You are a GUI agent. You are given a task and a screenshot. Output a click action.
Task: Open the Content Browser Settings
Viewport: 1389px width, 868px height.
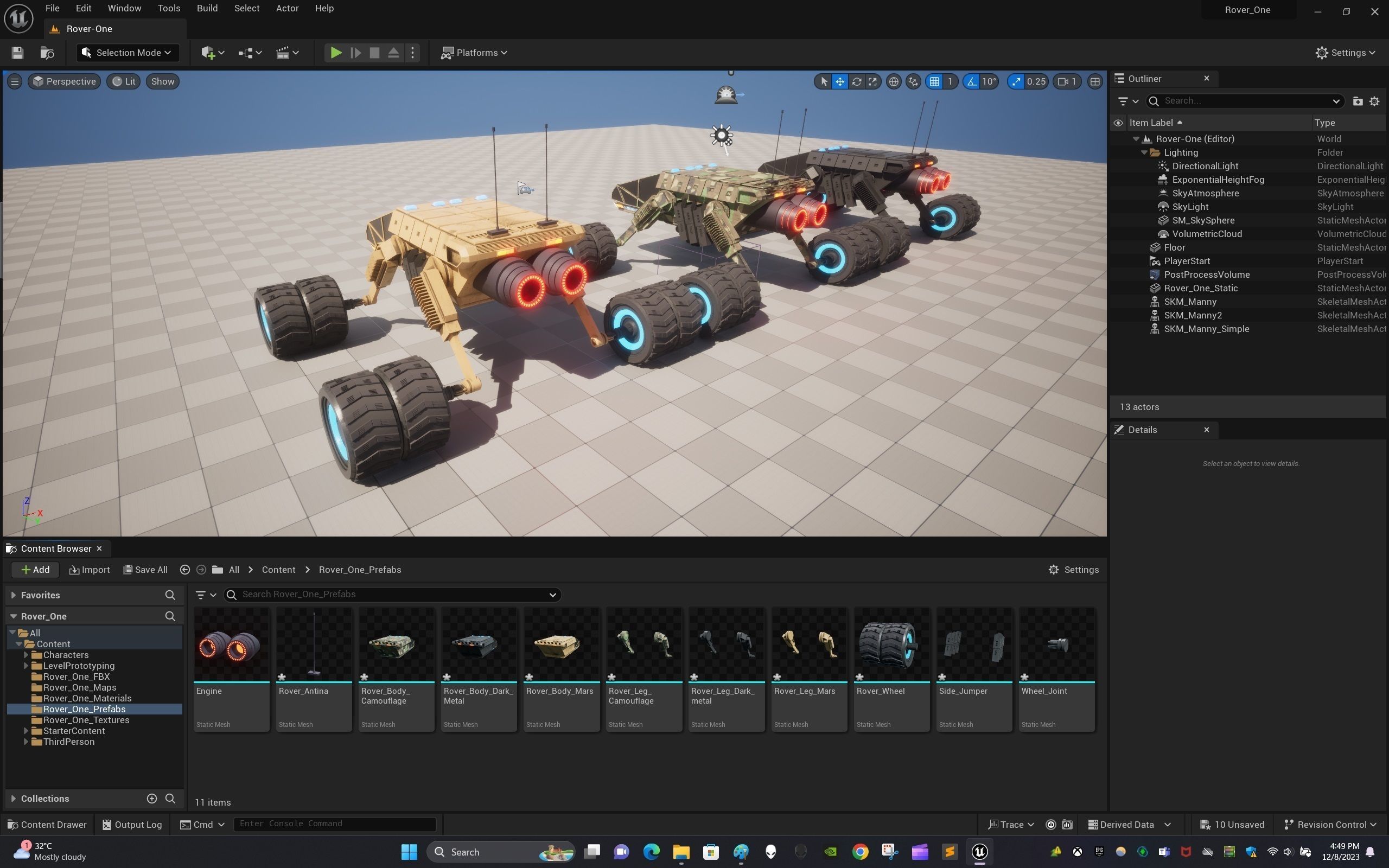1073,570
